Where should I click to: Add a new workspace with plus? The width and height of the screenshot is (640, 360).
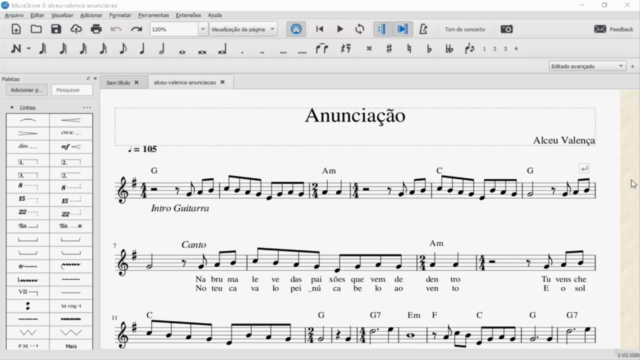632,66
